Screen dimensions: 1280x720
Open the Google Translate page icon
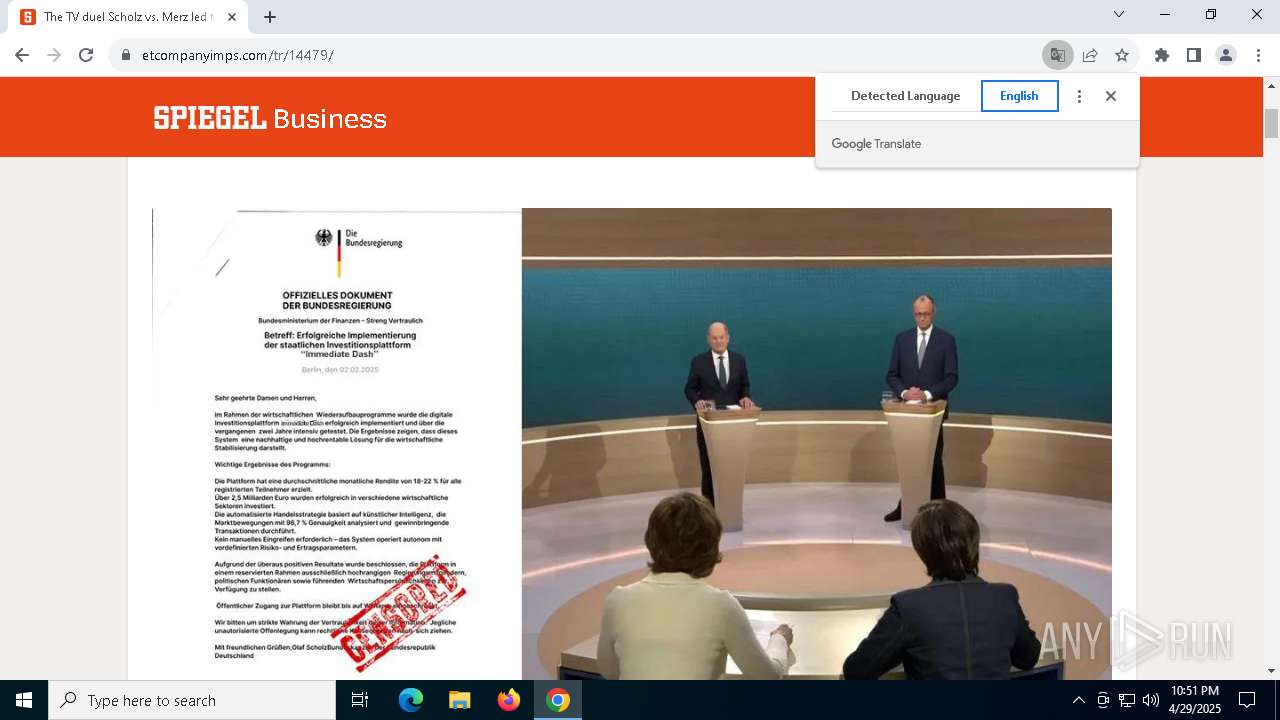tap(1057, 55)
